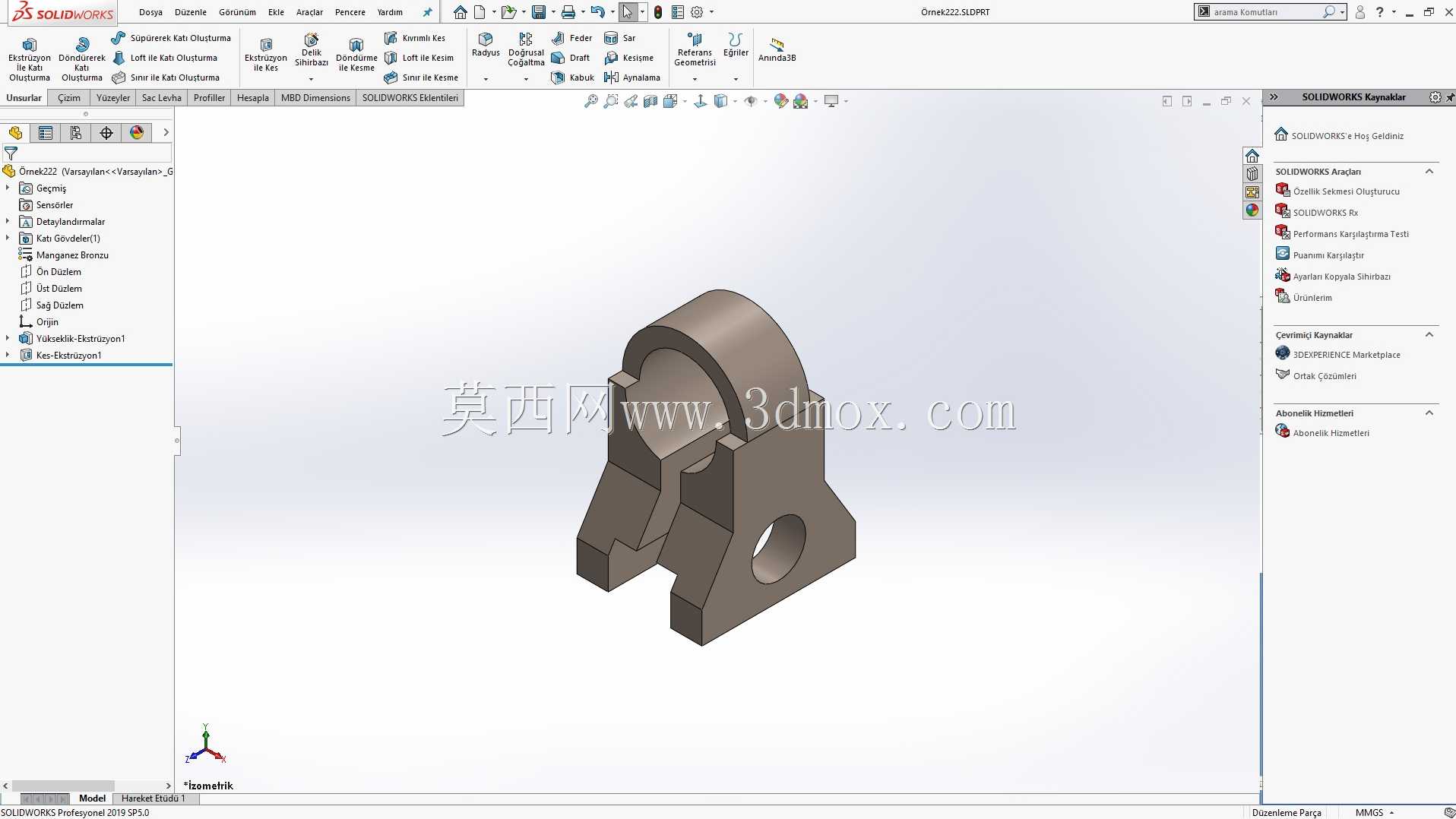Open Referans Geometrisi tool
This screenshot has height=819, width=1456.
pos(695,50)
